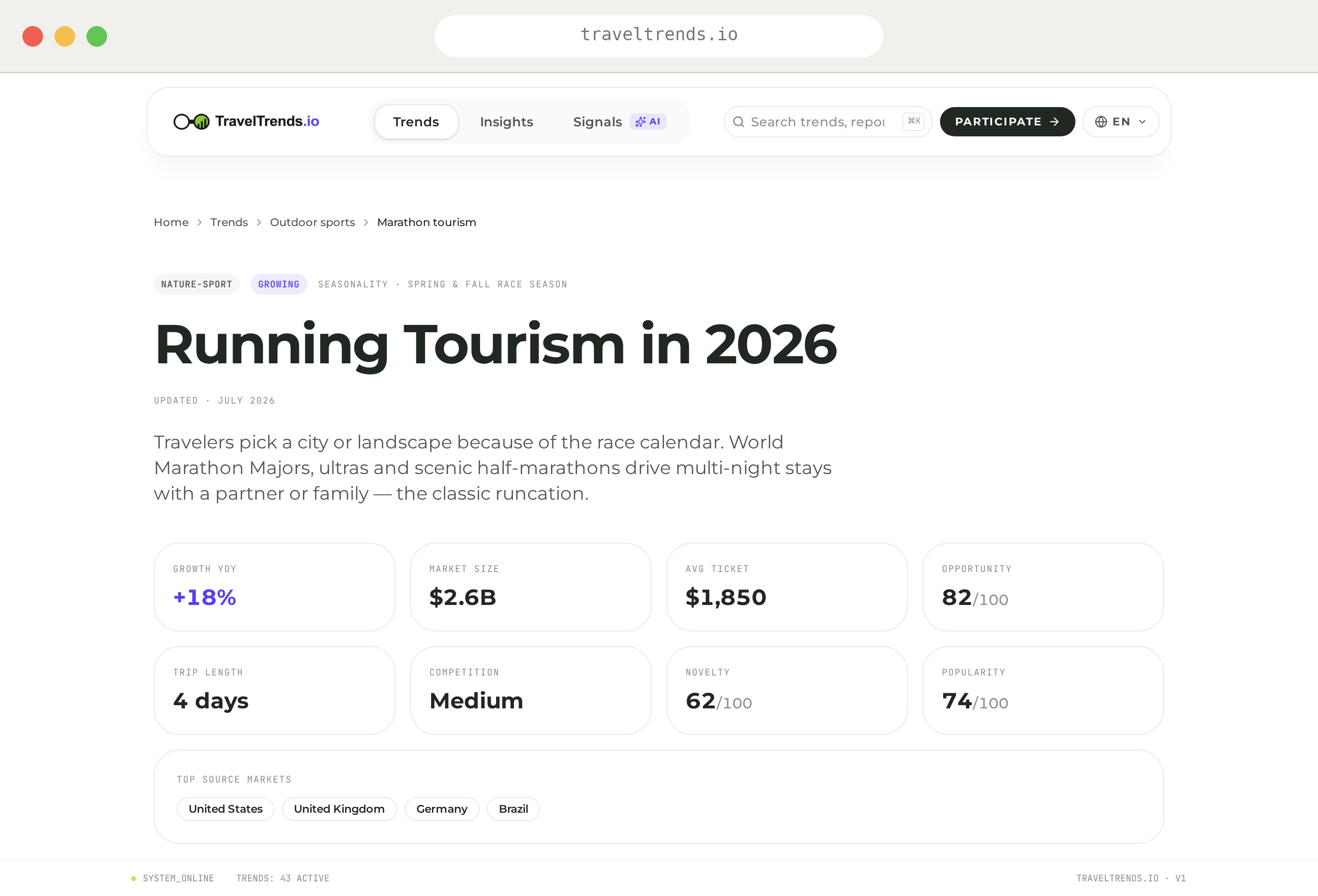
Task: Click the UPDATED · JULY 2026 text
Action: point(214,400)
